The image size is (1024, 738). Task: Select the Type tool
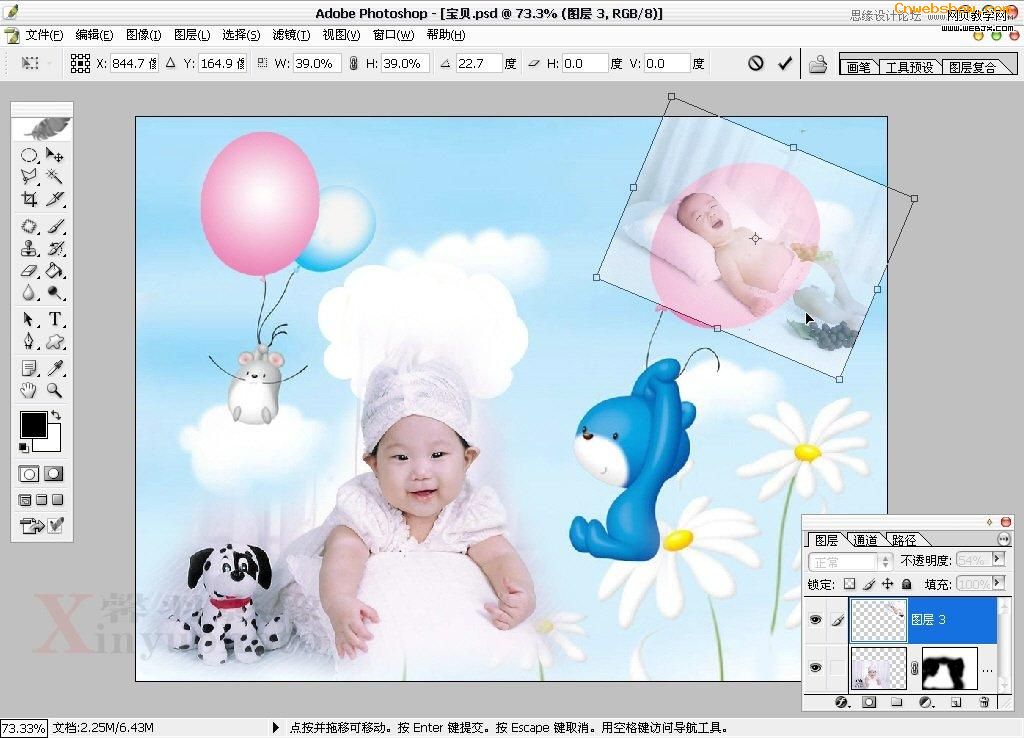(55, 319)
